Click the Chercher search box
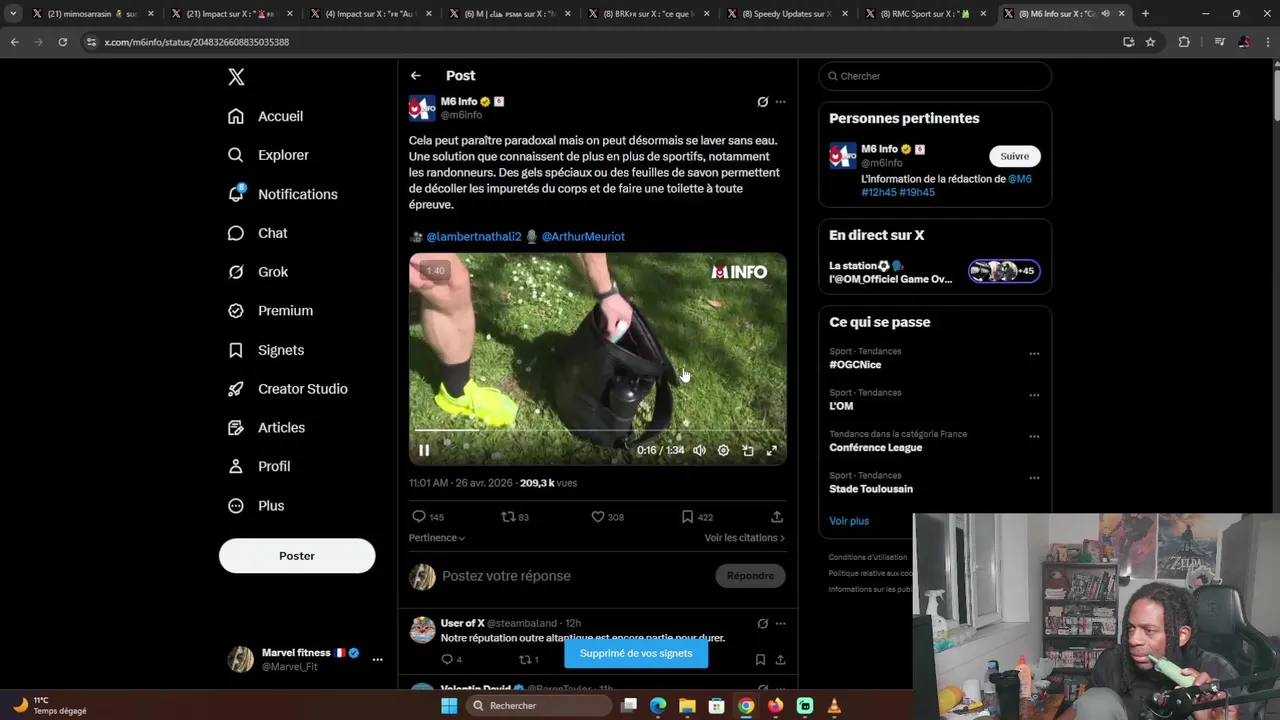1280x720 pixels. click(x=935, y=76)
